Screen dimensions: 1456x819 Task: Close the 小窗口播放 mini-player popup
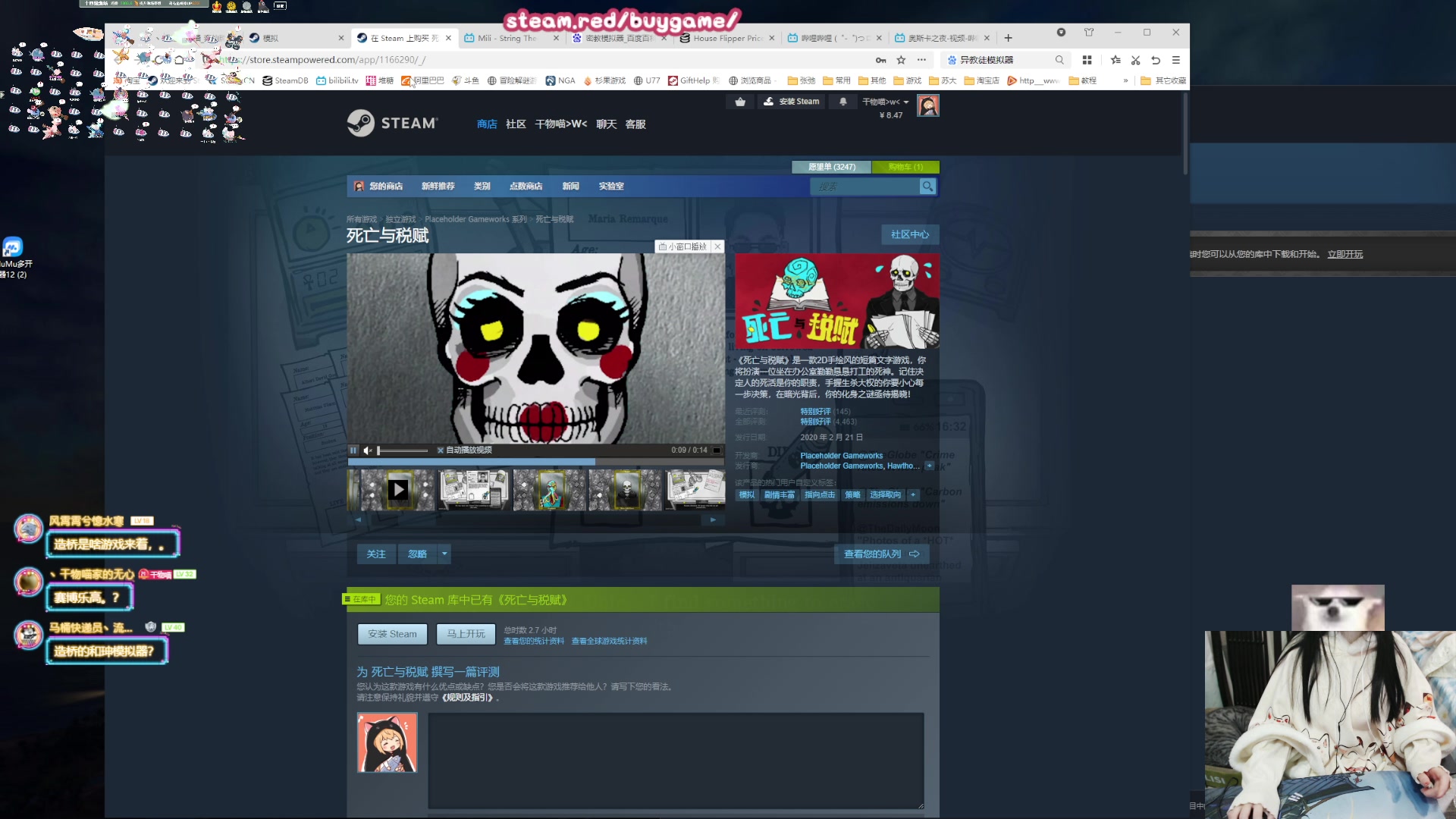tap(717, 246)
